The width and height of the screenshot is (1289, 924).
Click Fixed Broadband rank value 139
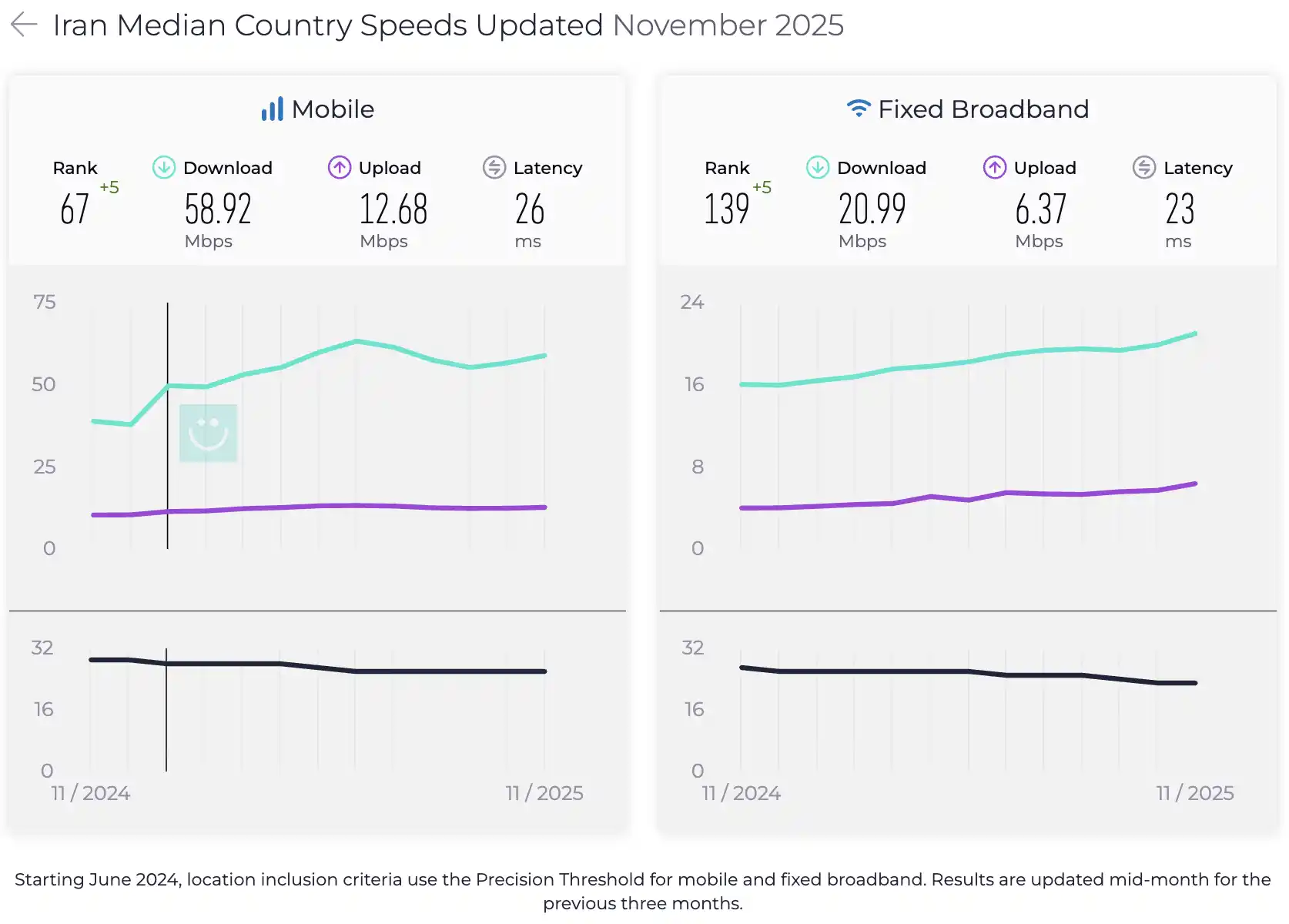point(726,209)
